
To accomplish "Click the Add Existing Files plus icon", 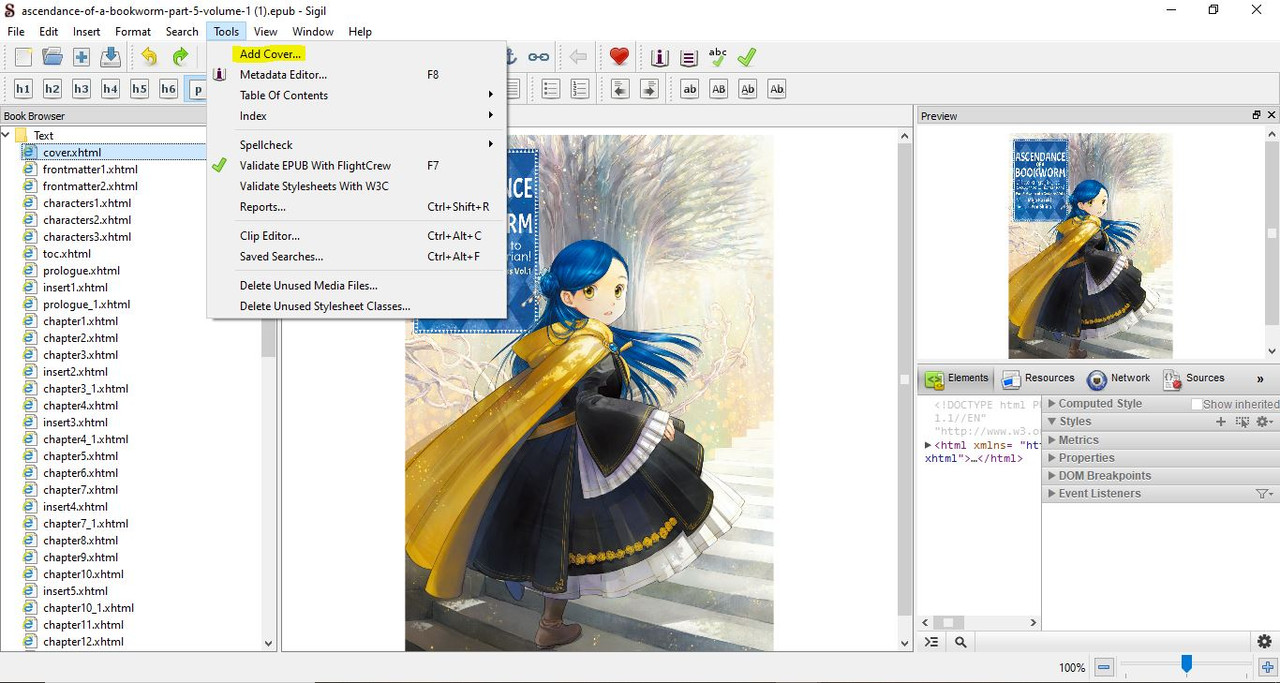I will click(81, 57).
